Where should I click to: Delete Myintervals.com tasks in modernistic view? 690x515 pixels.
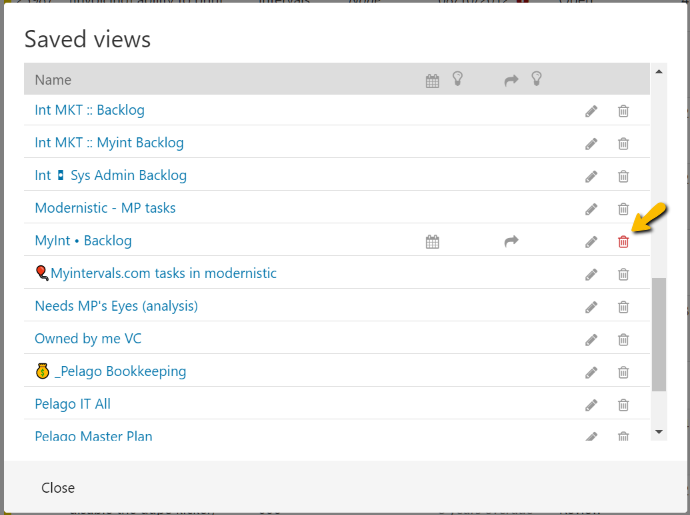[623, 274]
